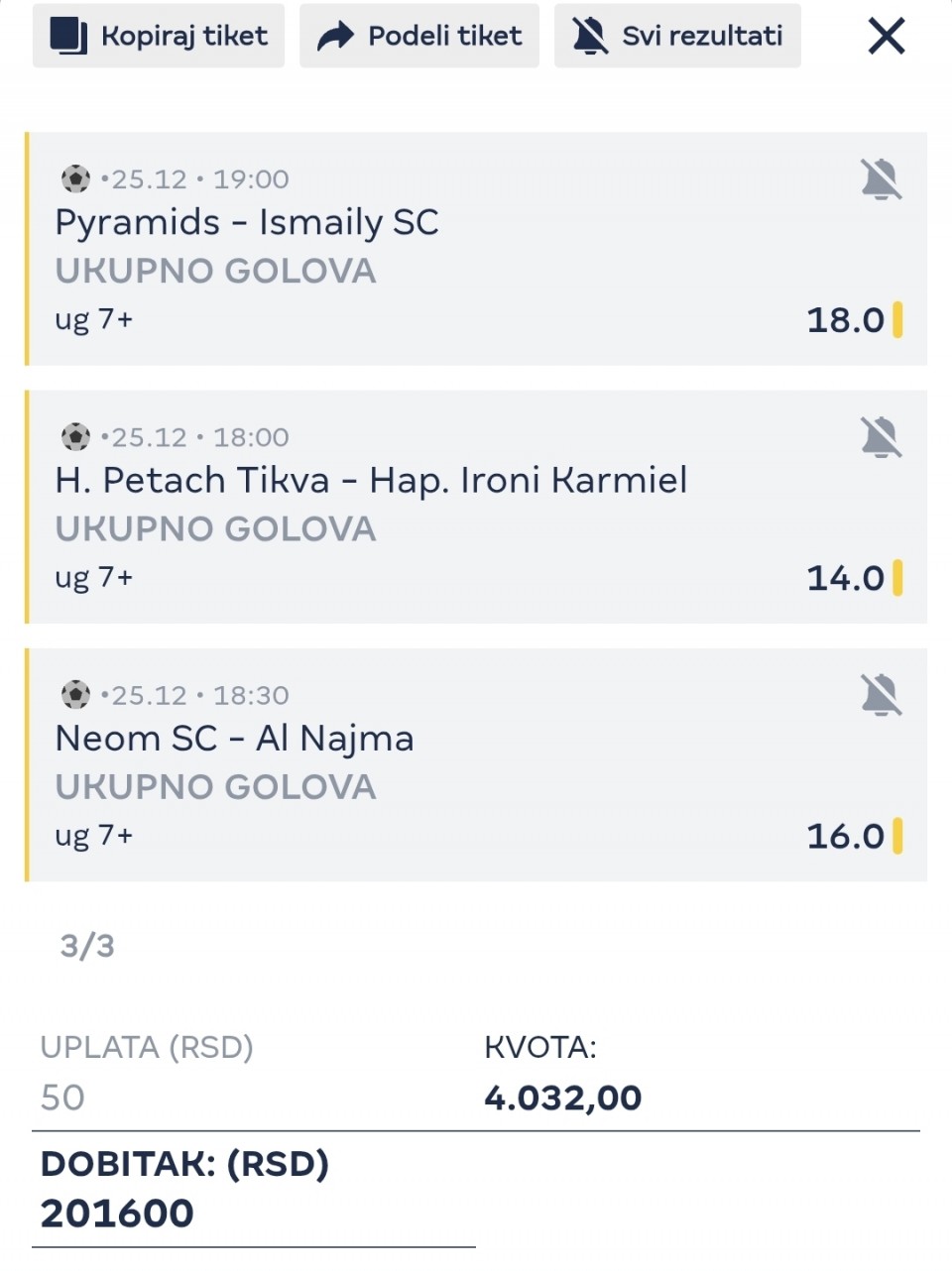
Task: Toggle notification bell for Neom SC match
Action: click(x=881, y=695)
